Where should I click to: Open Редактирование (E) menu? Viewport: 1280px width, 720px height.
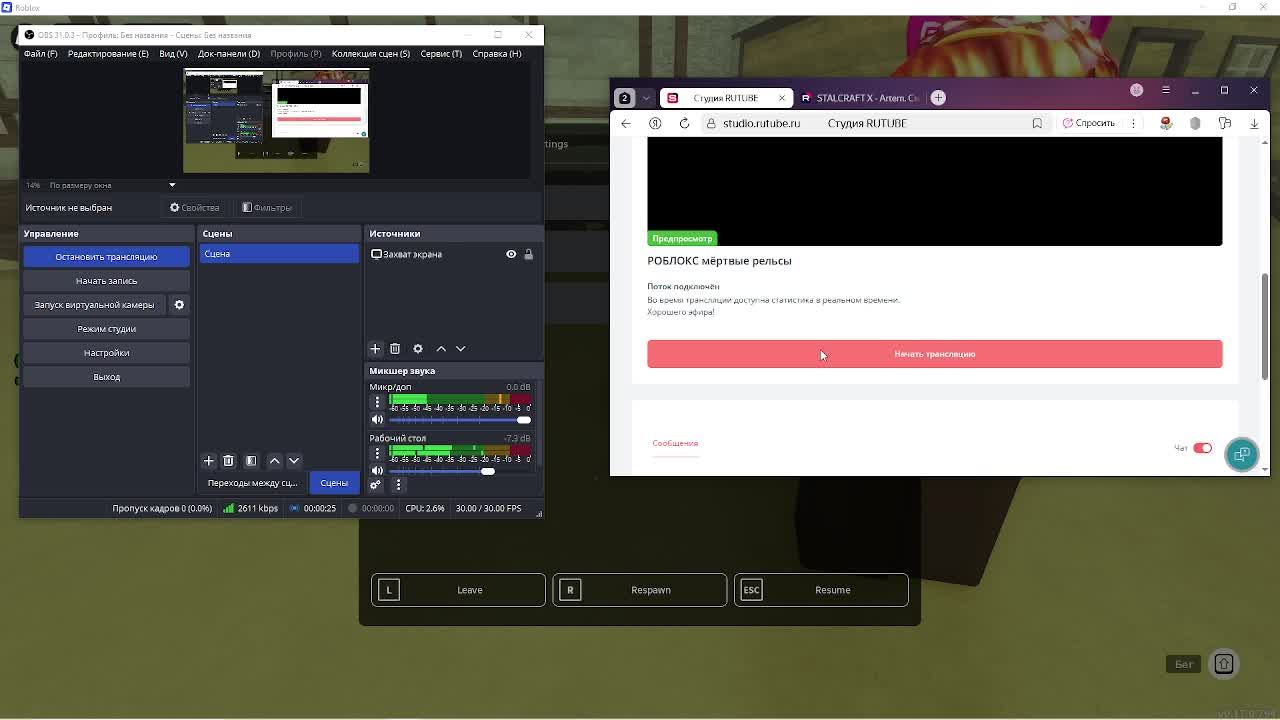coord(108,53)
